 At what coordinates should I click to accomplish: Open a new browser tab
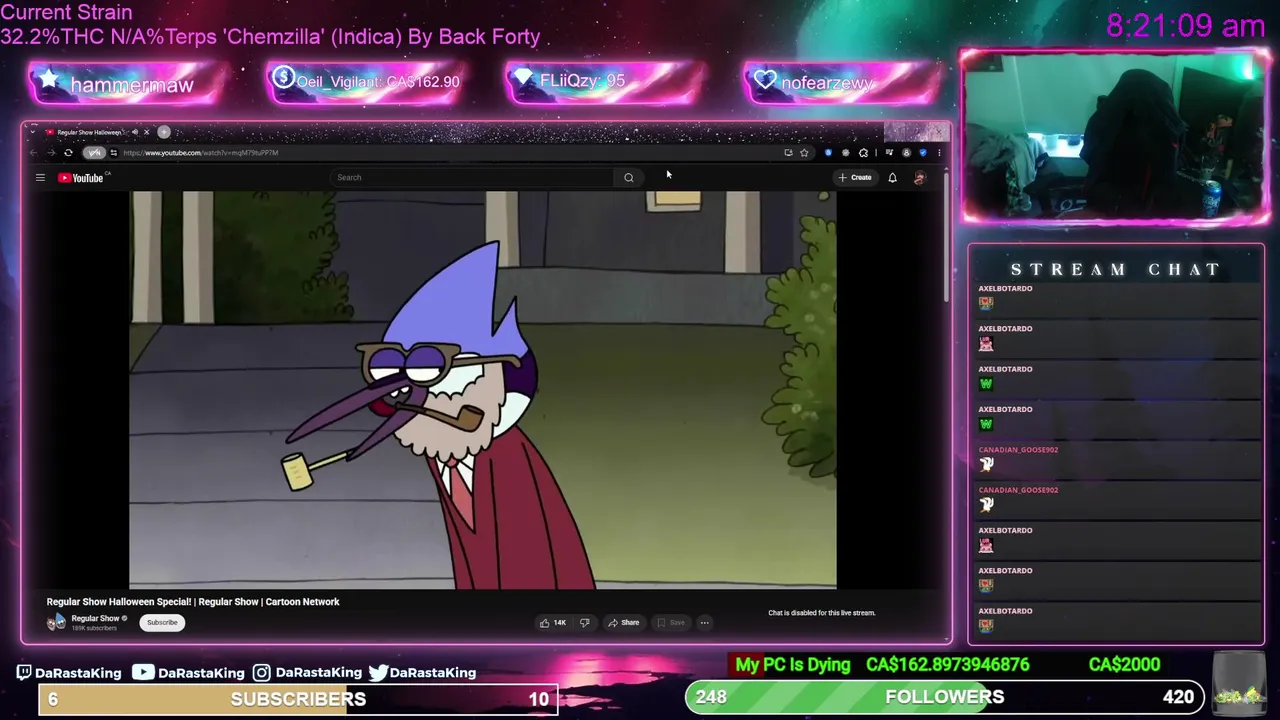pos(164,132)
